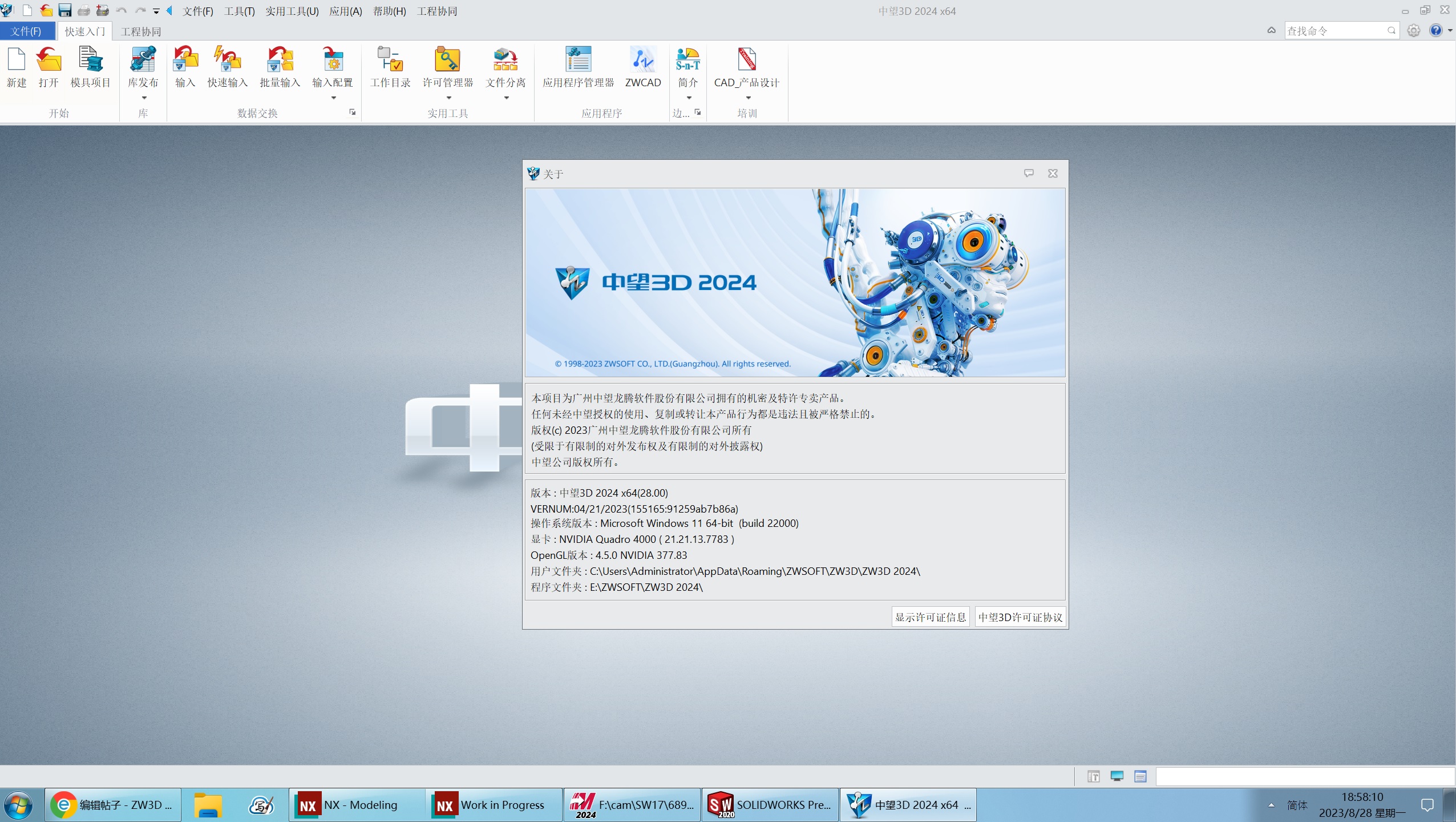Expand the 许可管理器 dropdown arrow
Image resolution: width=1456 pixels, height=822 pixels.
448,98
